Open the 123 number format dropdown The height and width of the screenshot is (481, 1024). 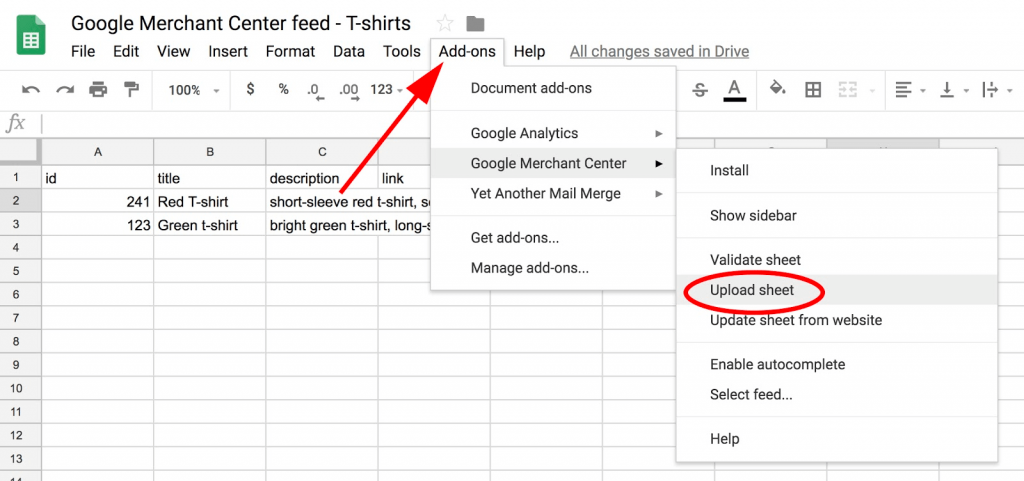coord(386,90)
